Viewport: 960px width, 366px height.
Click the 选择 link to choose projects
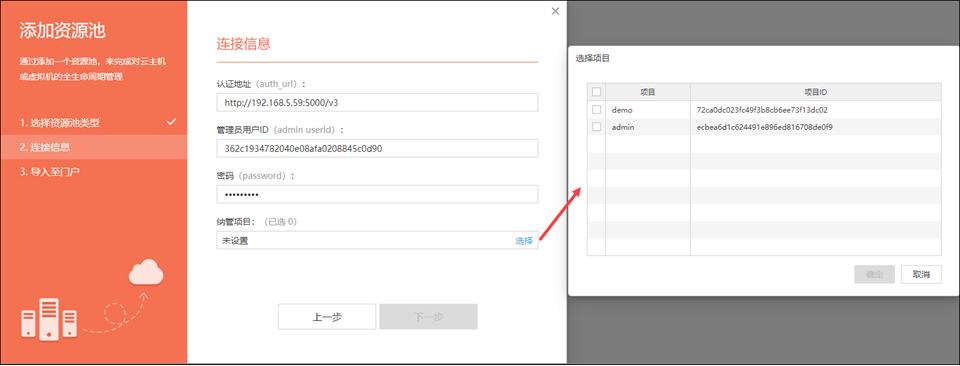point(524,241)
